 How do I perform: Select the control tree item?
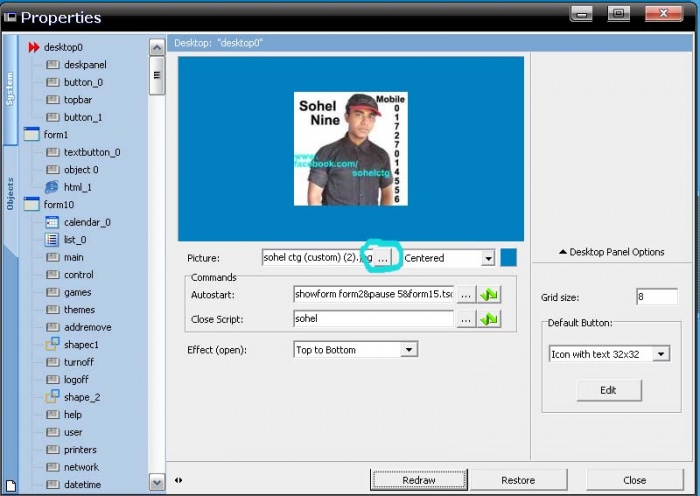pos(79,275)
